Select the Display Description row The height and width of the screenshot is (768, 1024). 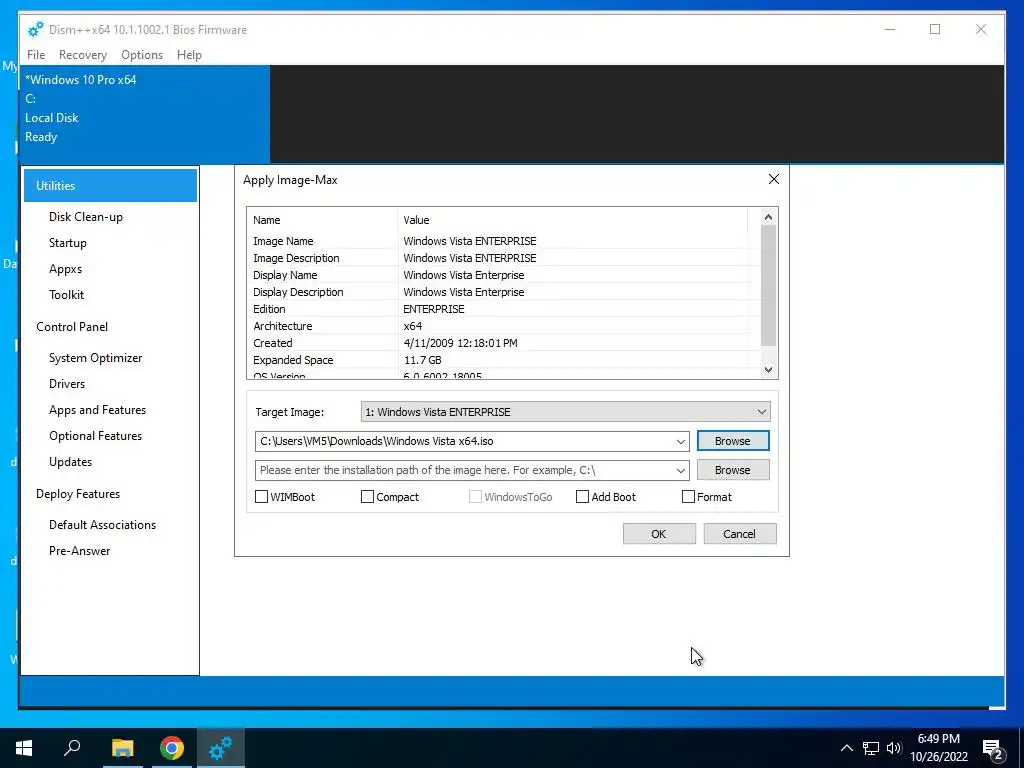tap(503, 292)
